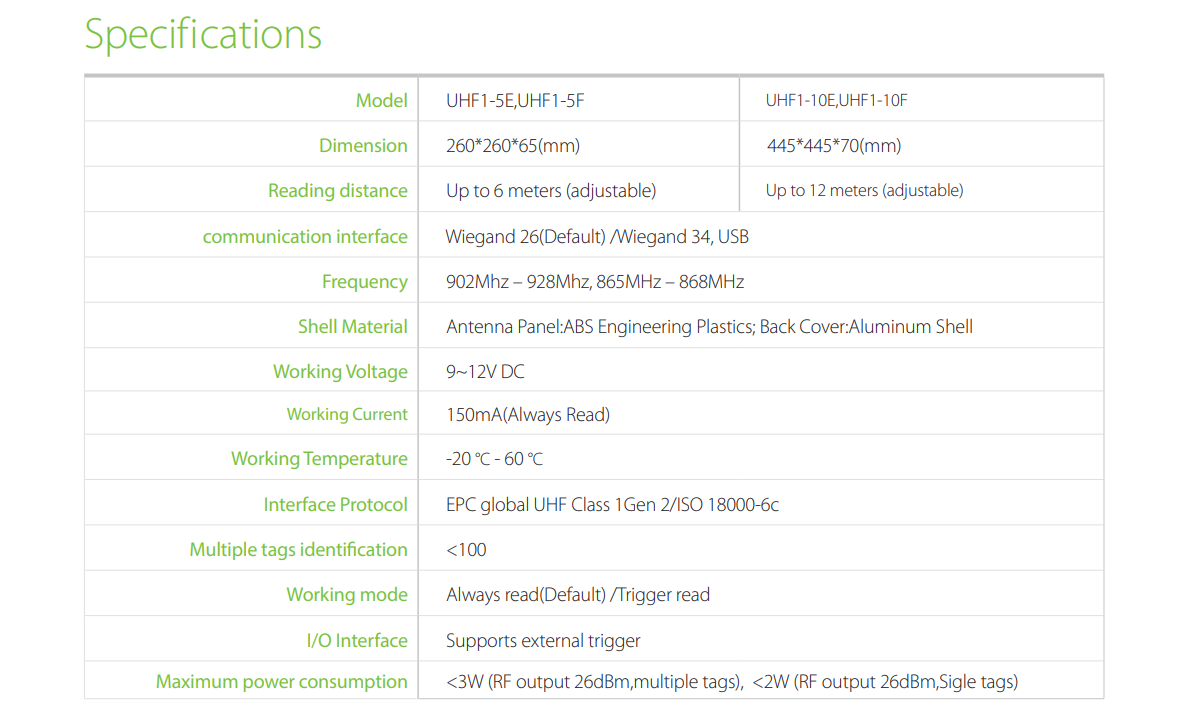Click the Up to 12 meters text

click(x=864, y=191)
